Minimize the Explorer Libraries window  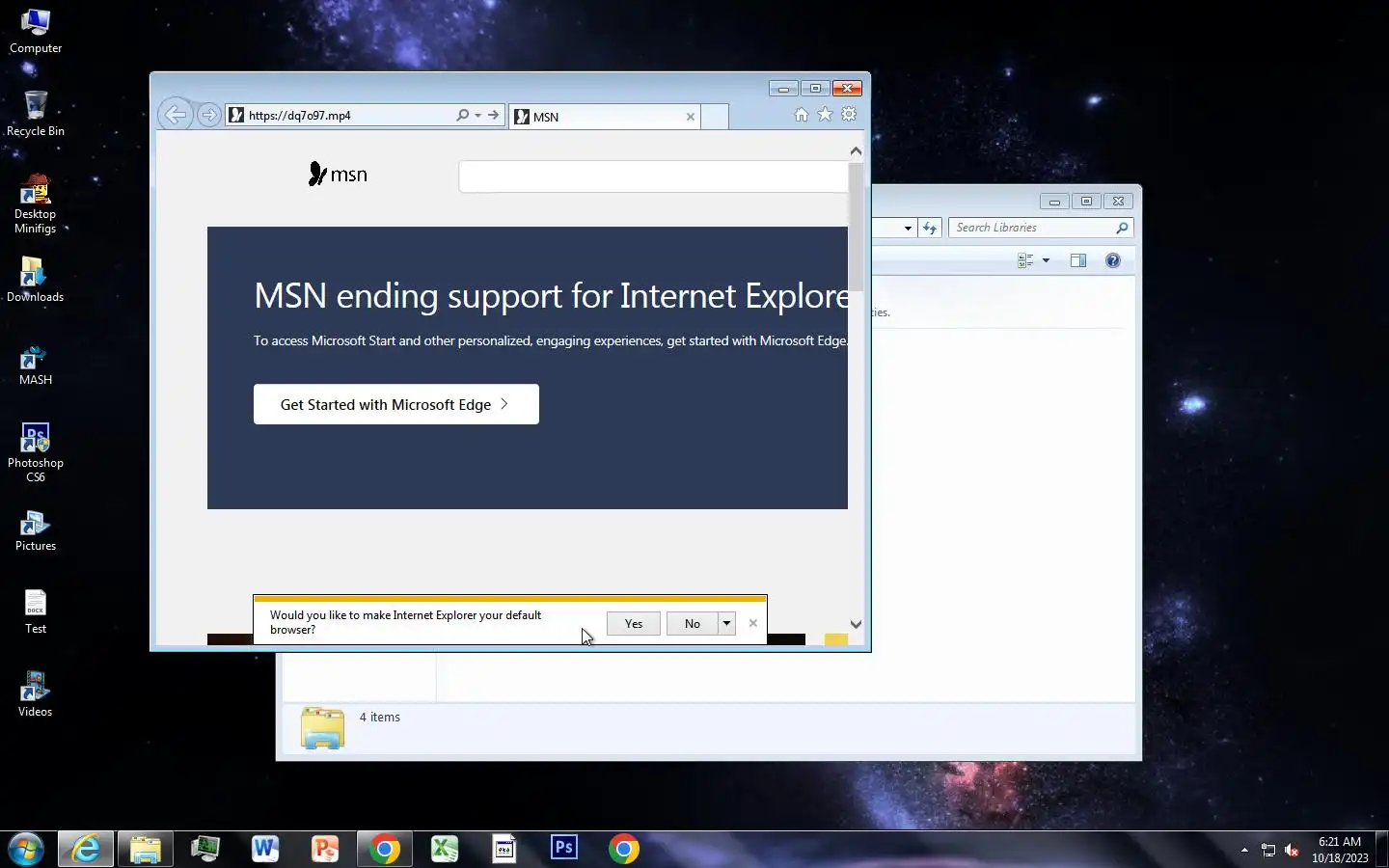[1054, 201]
